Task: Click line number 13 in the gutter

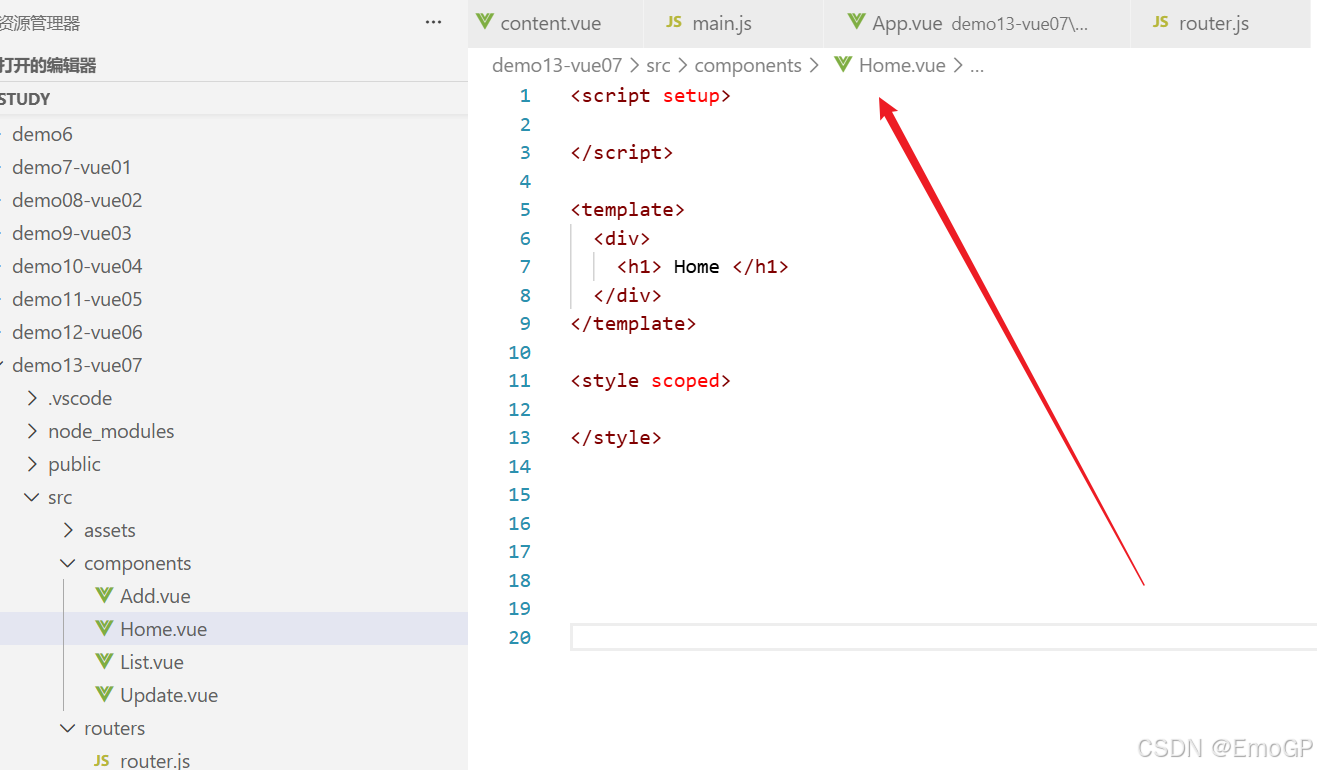Action: 520,438
